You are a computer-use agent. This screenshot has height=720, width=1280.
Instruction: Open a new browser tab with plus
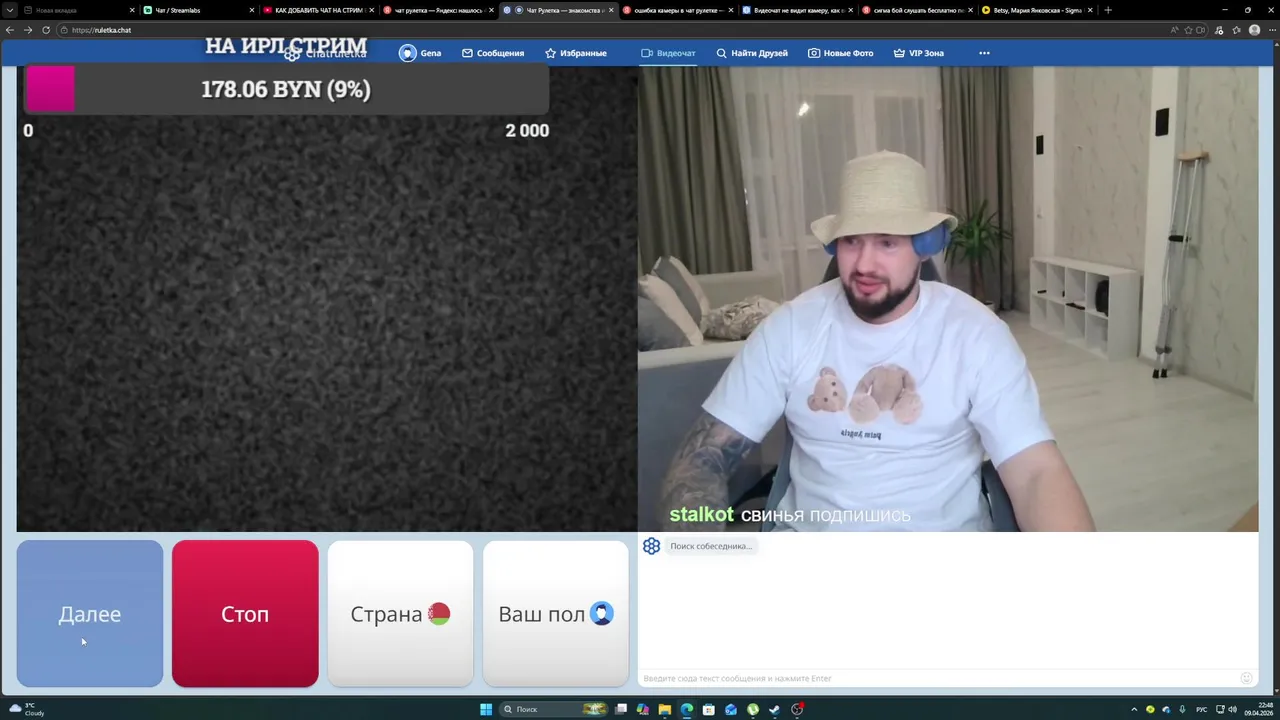pyautogui.click(x=1107, y=10)
